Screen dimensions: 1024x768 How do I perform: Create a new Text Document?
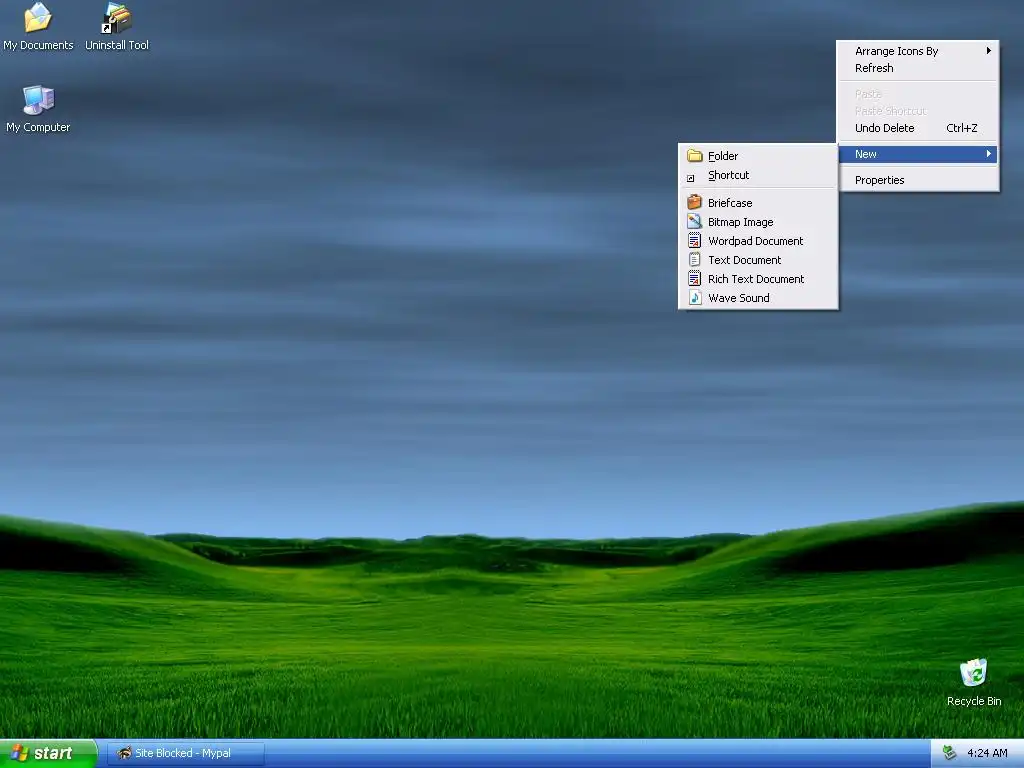758,259
